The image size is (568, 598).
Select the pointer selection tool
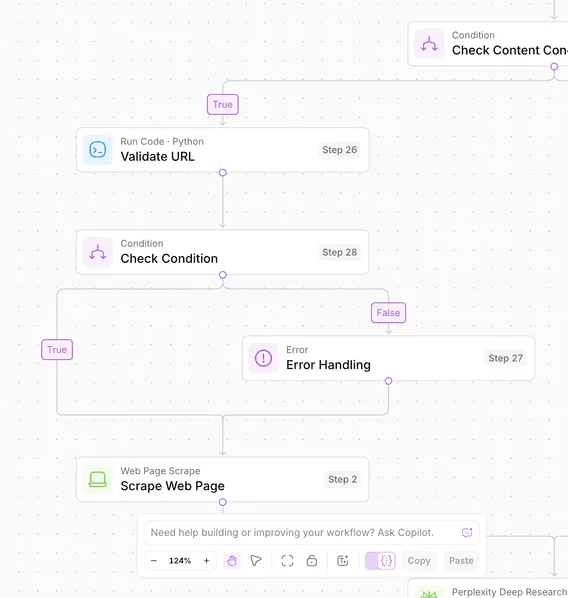coord(256,561)
